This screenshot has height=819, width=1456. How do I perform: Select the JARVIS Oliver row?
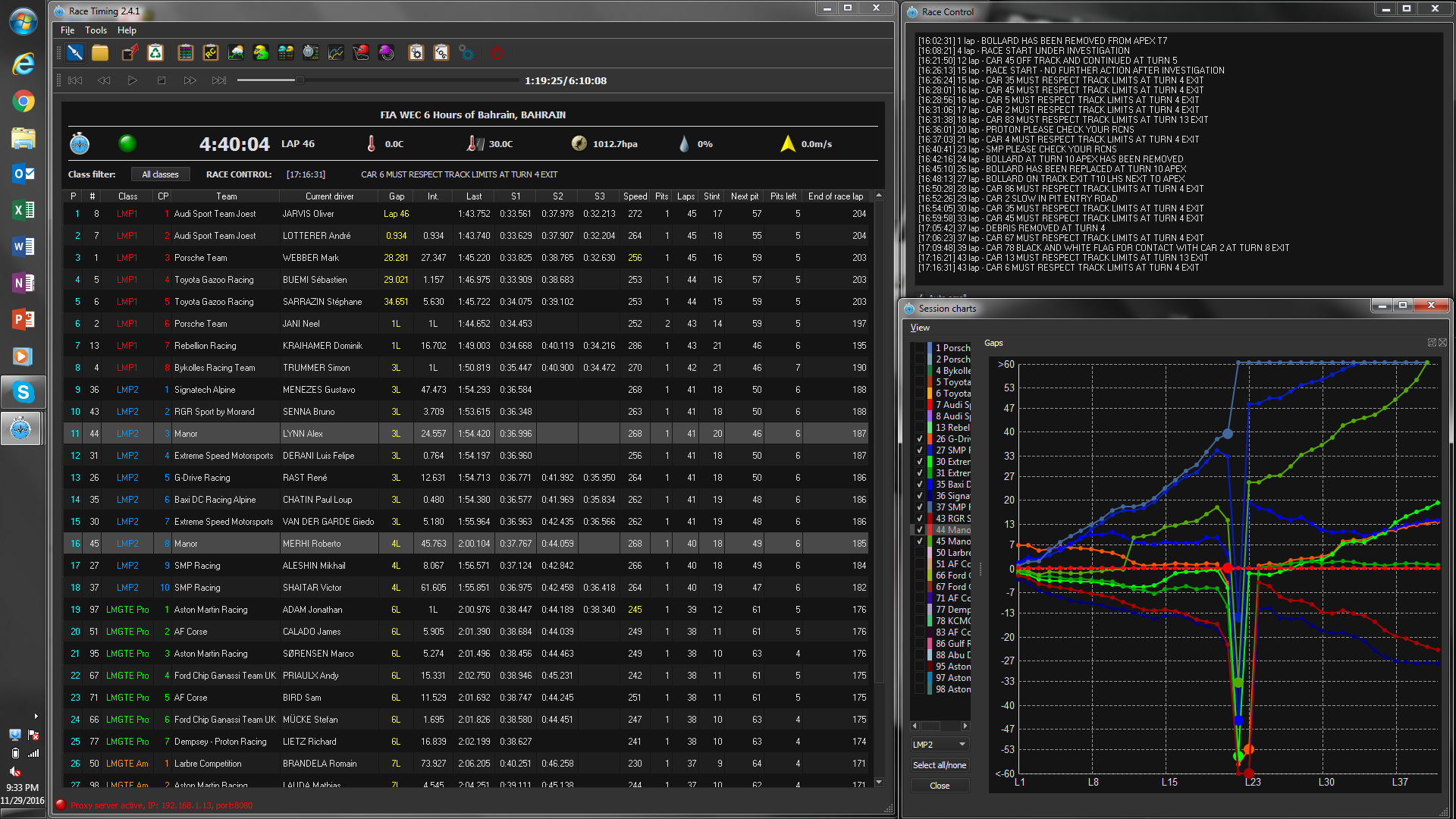[468, 214]
